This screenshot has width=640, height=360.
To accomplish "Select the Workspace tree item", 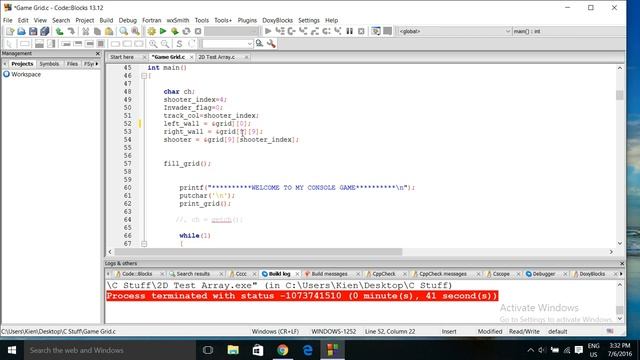I will [x=26, y=74].
